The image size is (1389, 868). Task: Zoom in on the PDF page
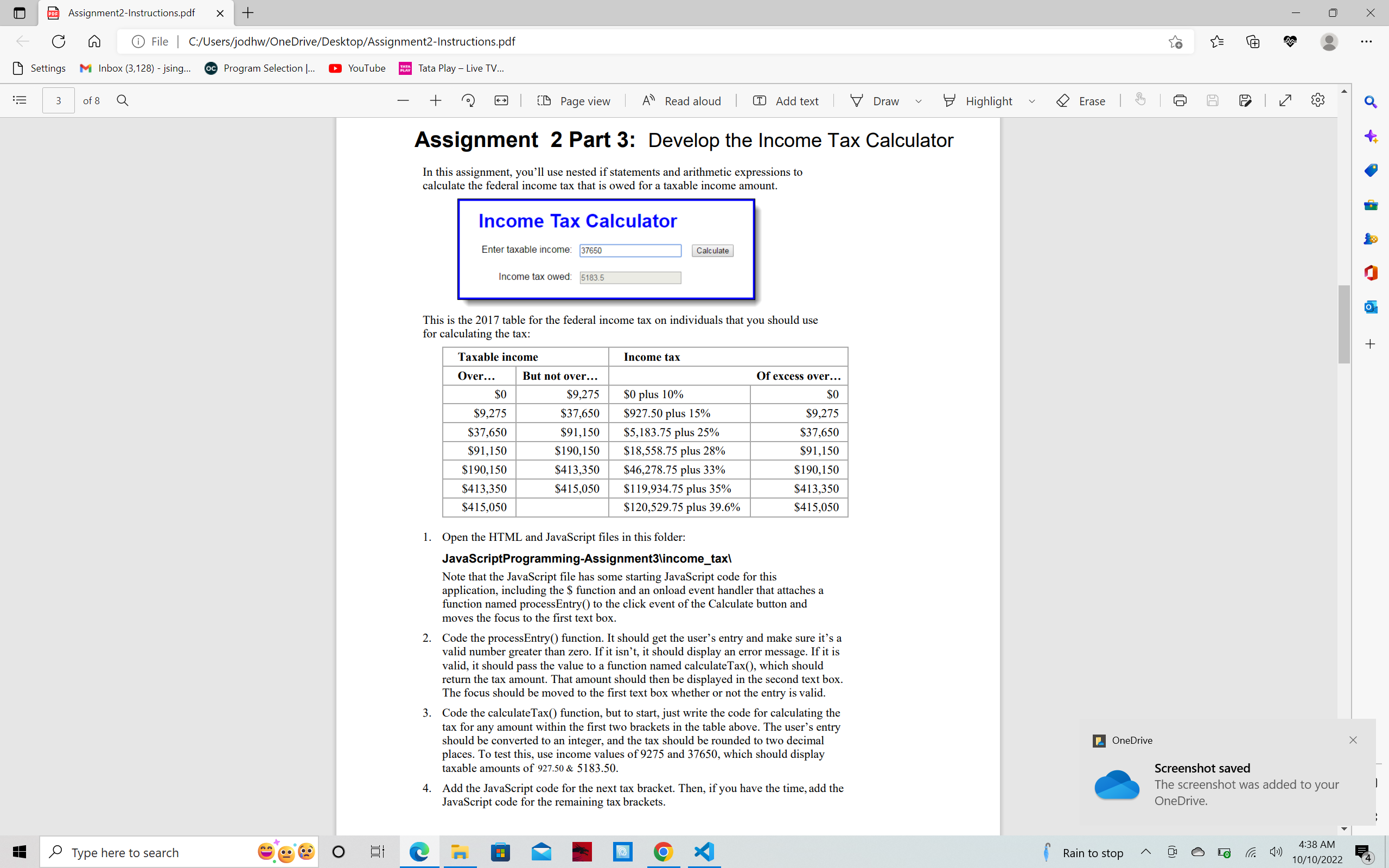(x=436, y=100)
